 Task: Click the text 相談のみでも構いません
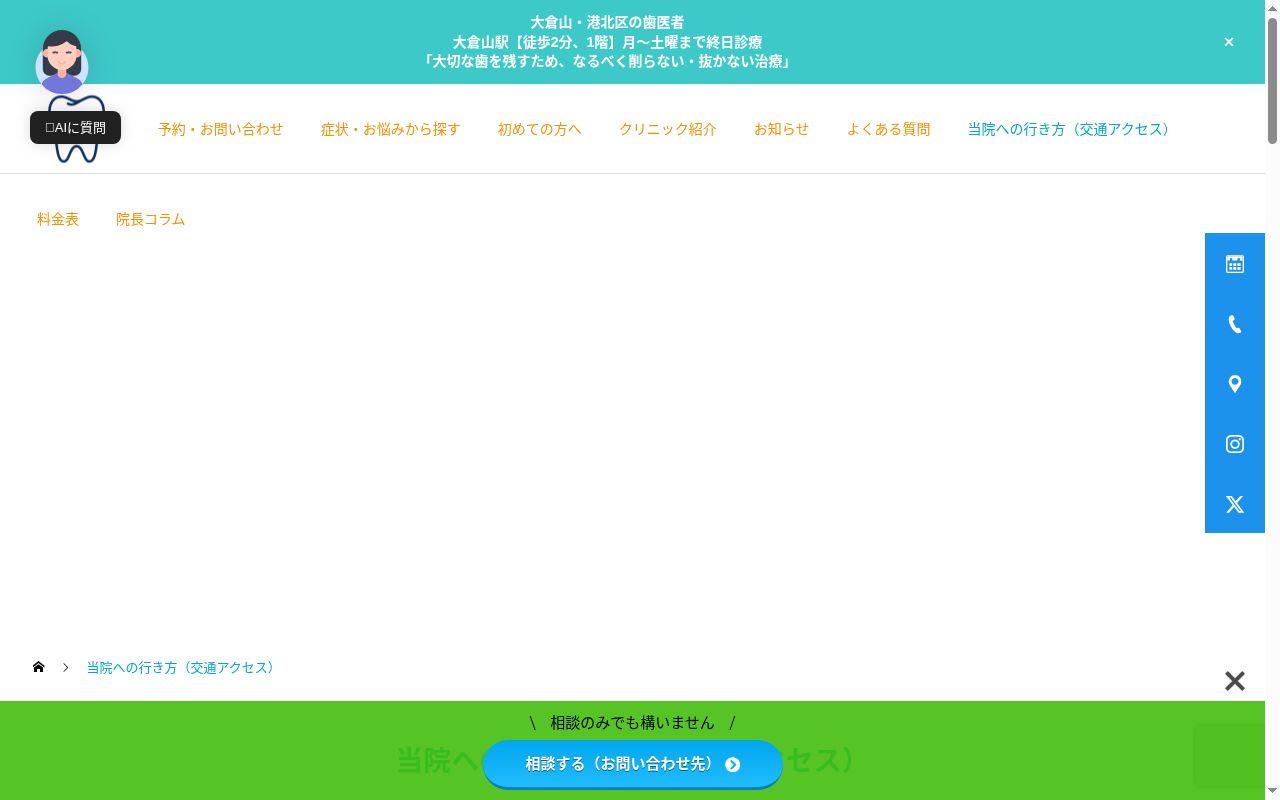pos(633,722)
